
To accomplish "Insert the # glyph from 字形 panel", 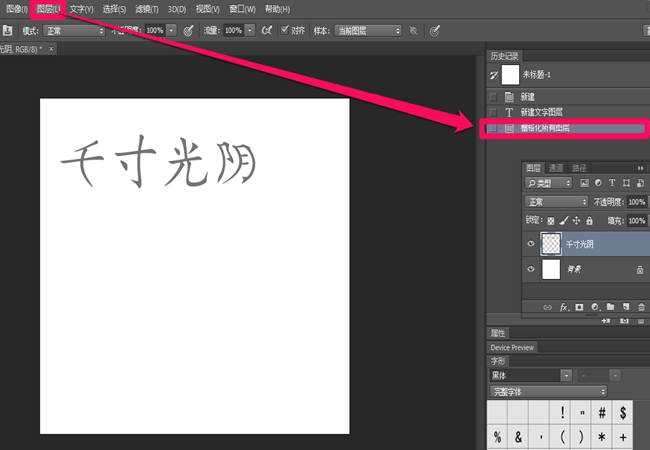I will [x=602, y=412].
